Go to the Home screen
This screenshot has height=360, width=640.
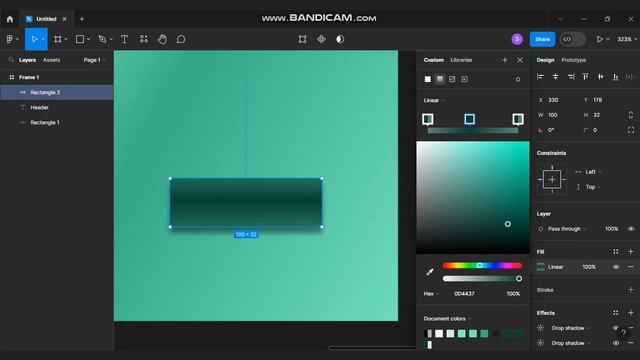coord(10,19)
